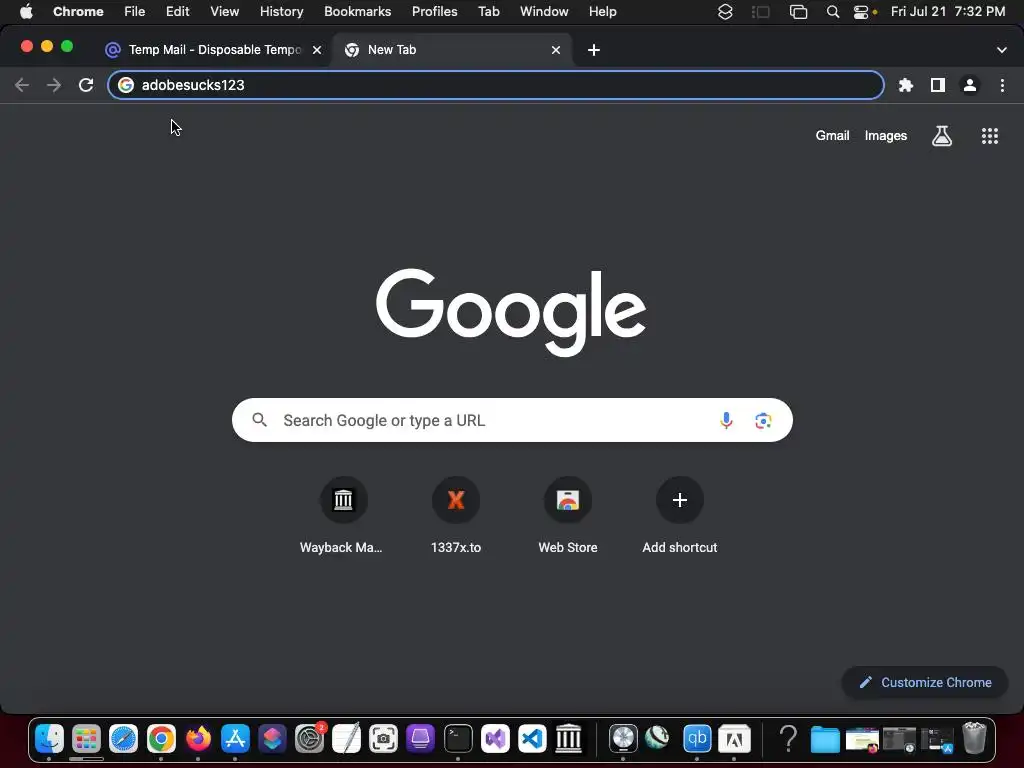The image size is (1024, 768).
Task: Go forward to the next page
Action: tap(54, 85)
